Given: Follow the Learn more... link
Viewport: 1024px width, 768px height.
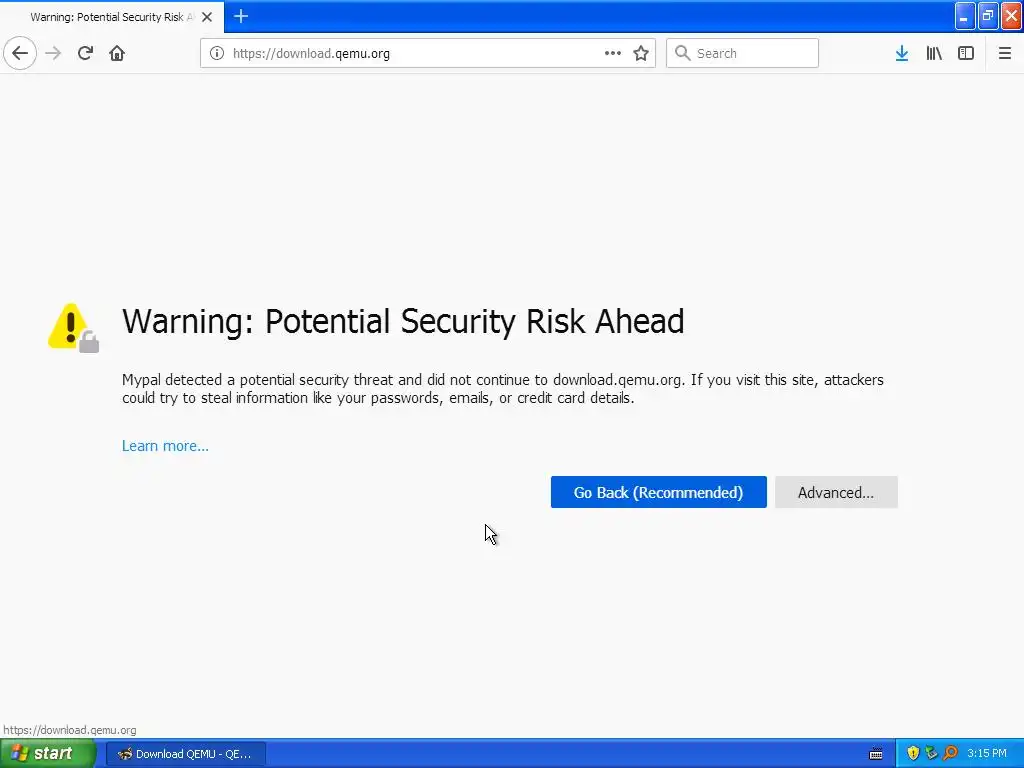Looking at the screenshot, I should tap(165, 446).
